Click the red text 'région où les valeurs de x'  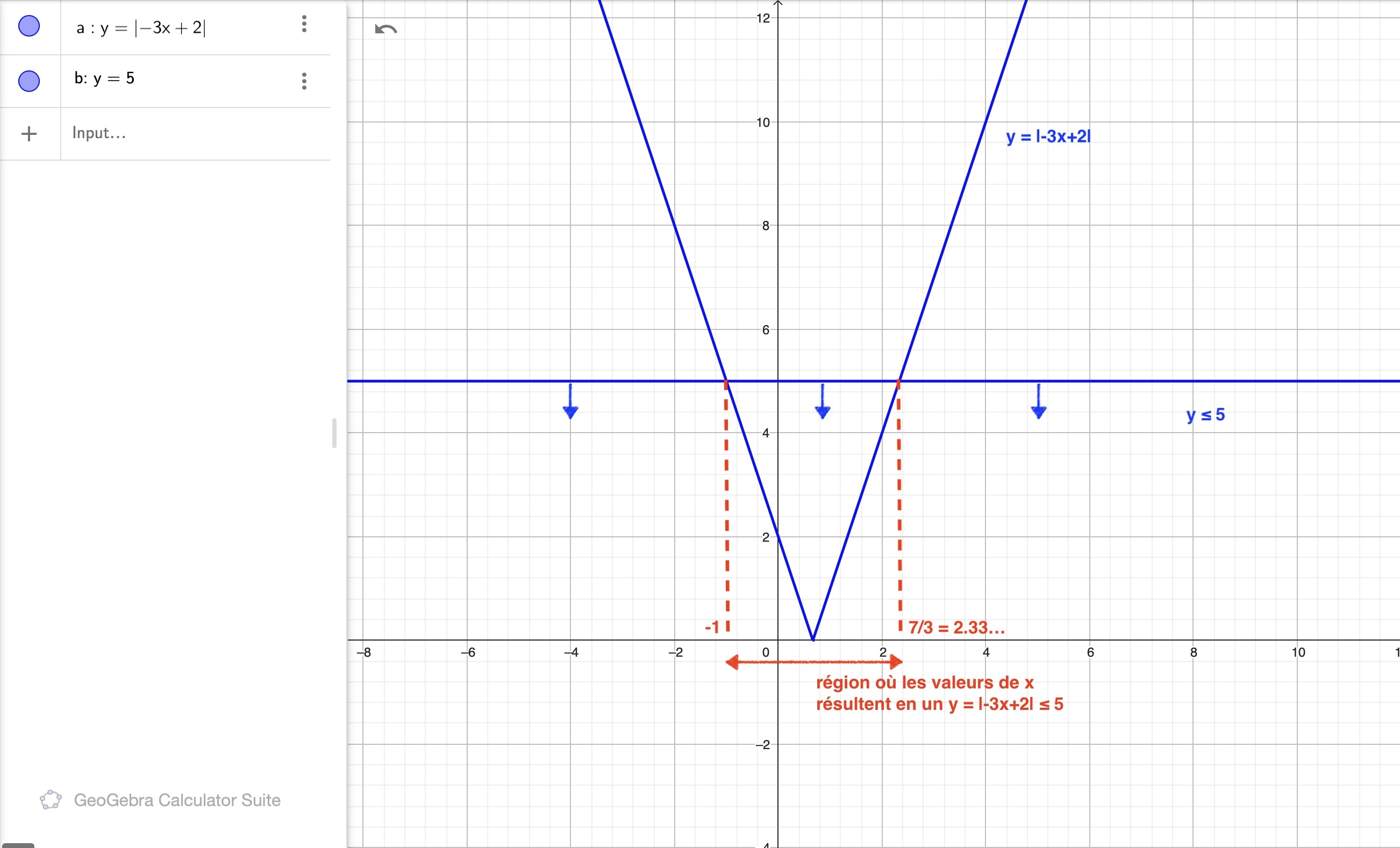pyautogui.click(x=925, y=682)
